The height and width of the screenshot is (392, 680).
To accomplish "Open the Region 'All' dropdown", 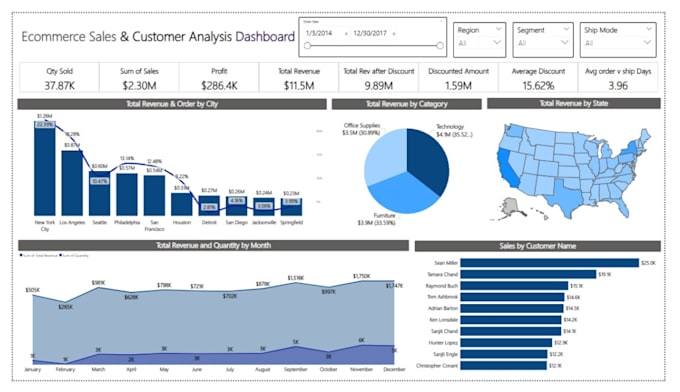I will coord(480,42).
